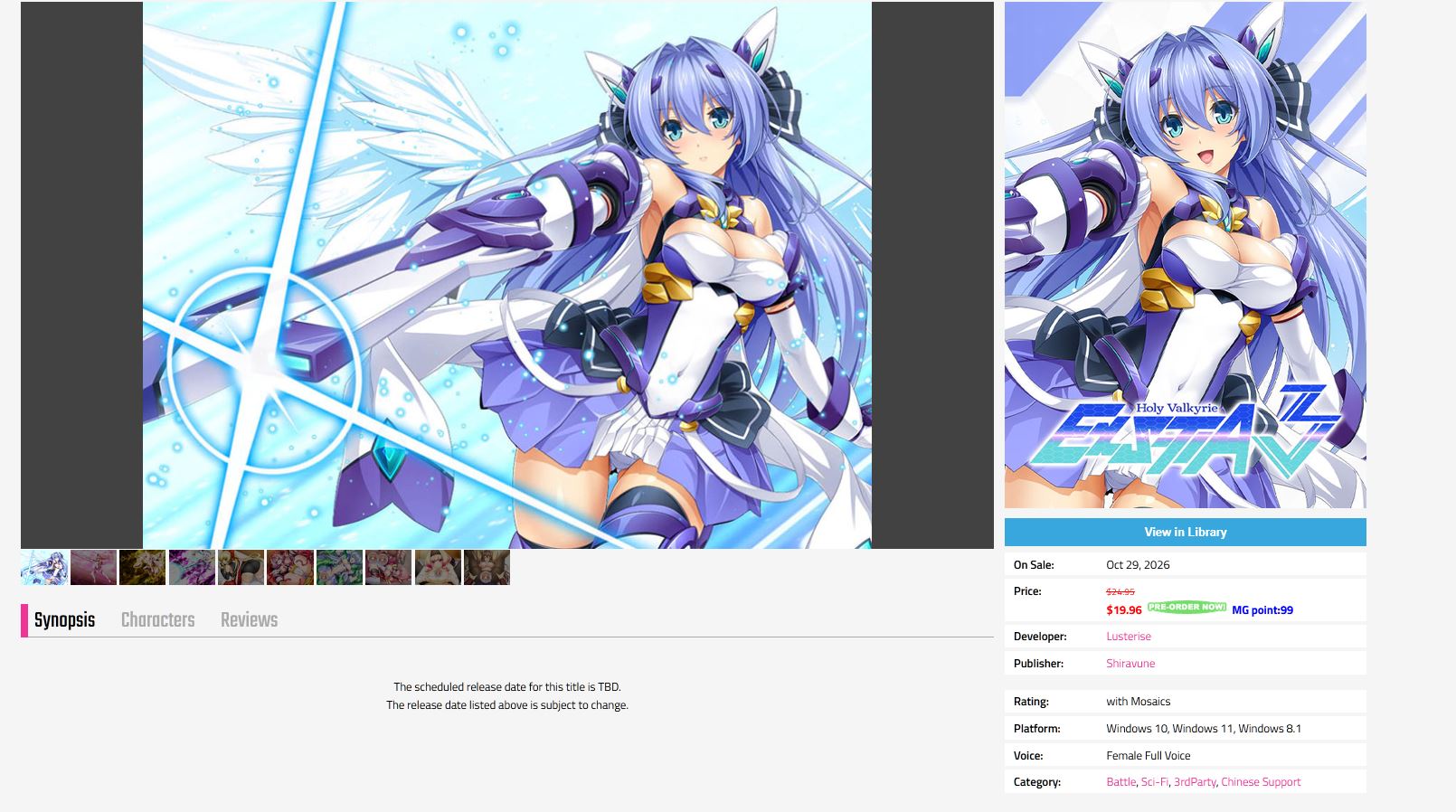Select the seventh green-toned gallery thumbnail

[x=339, y=568]
